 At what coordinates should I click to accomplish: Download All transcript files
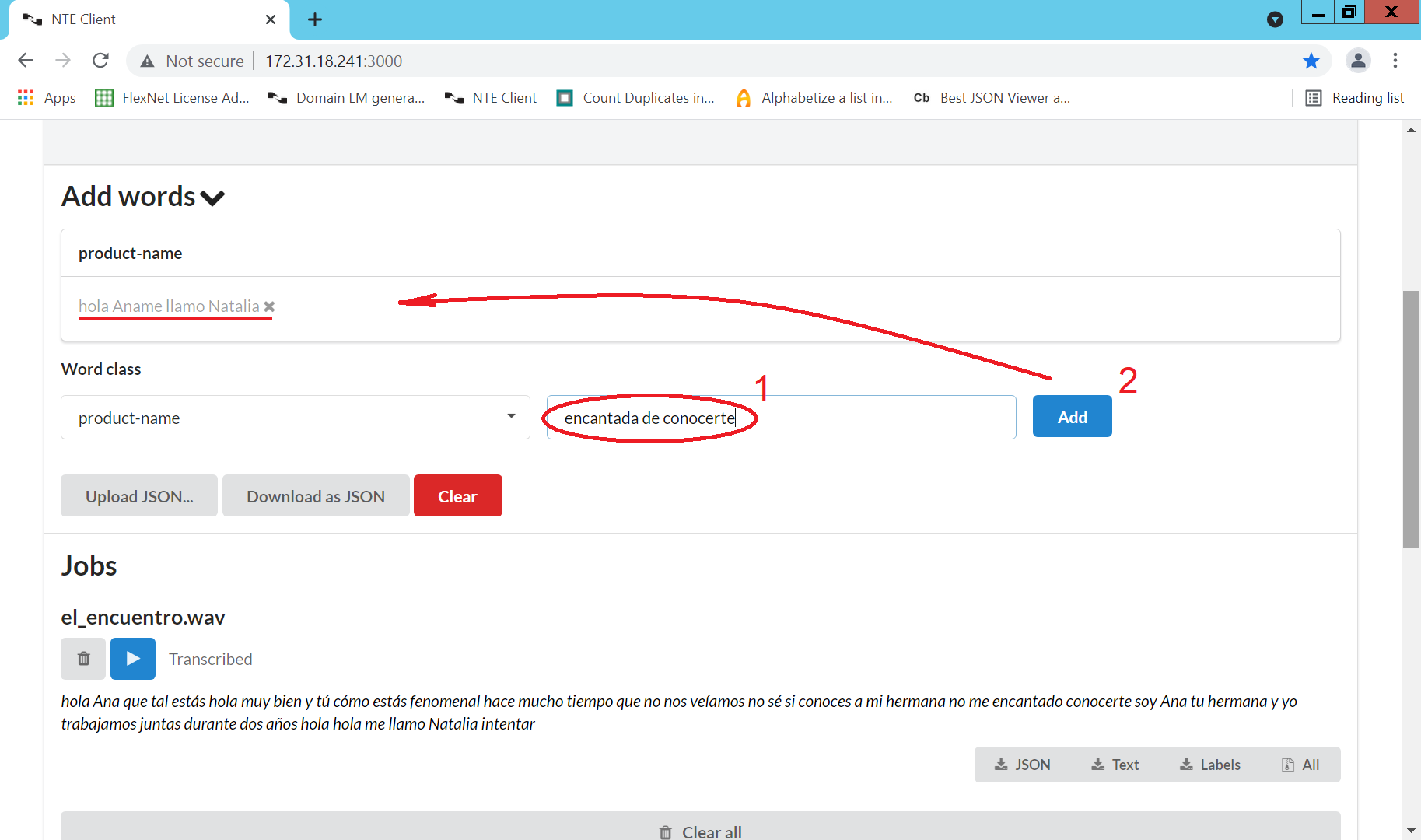[1300, 765]
